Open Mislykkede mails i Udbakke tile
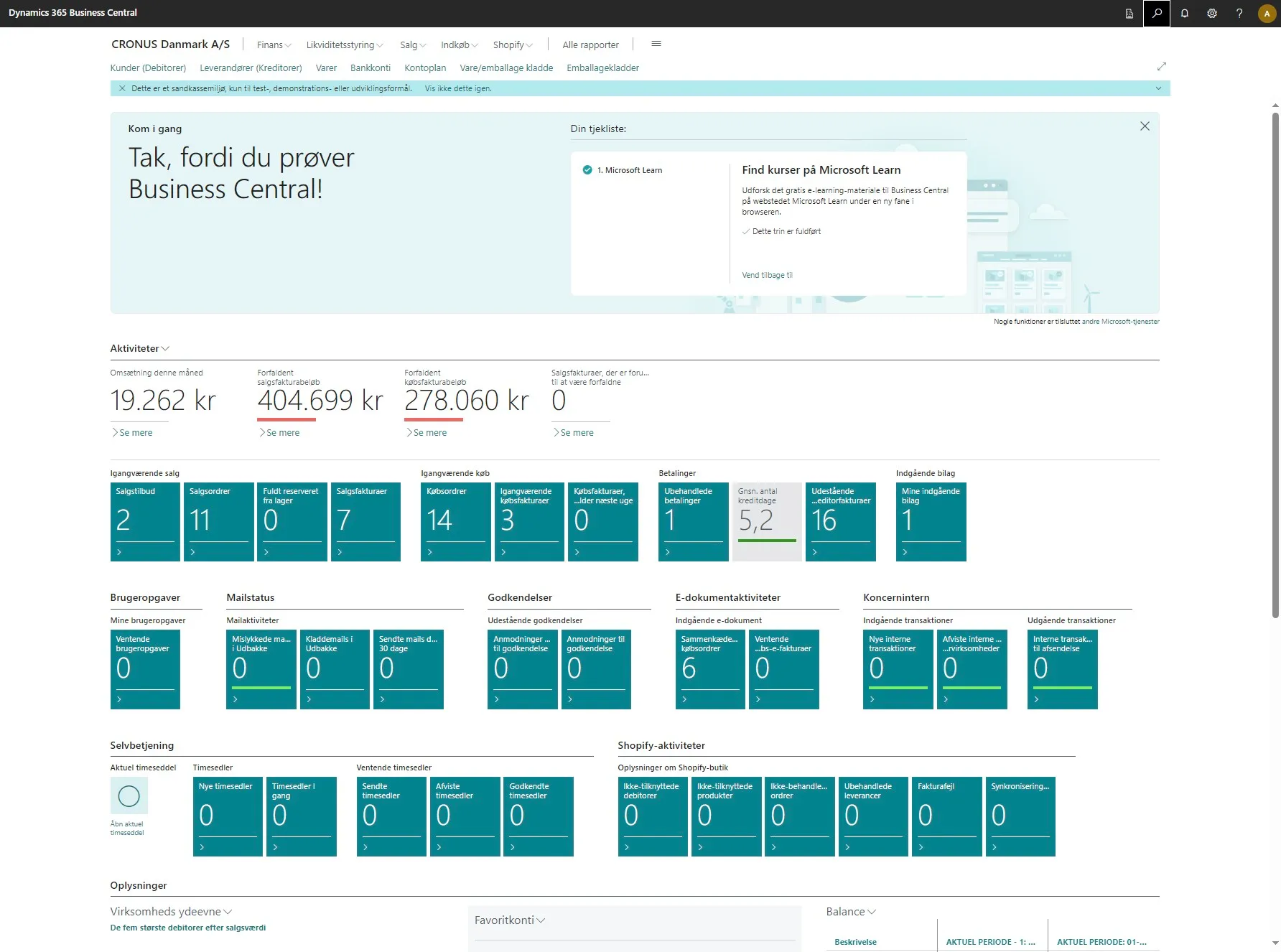Image resolution: width=1281 pixels, height=952 pixels. coord(261,669)
